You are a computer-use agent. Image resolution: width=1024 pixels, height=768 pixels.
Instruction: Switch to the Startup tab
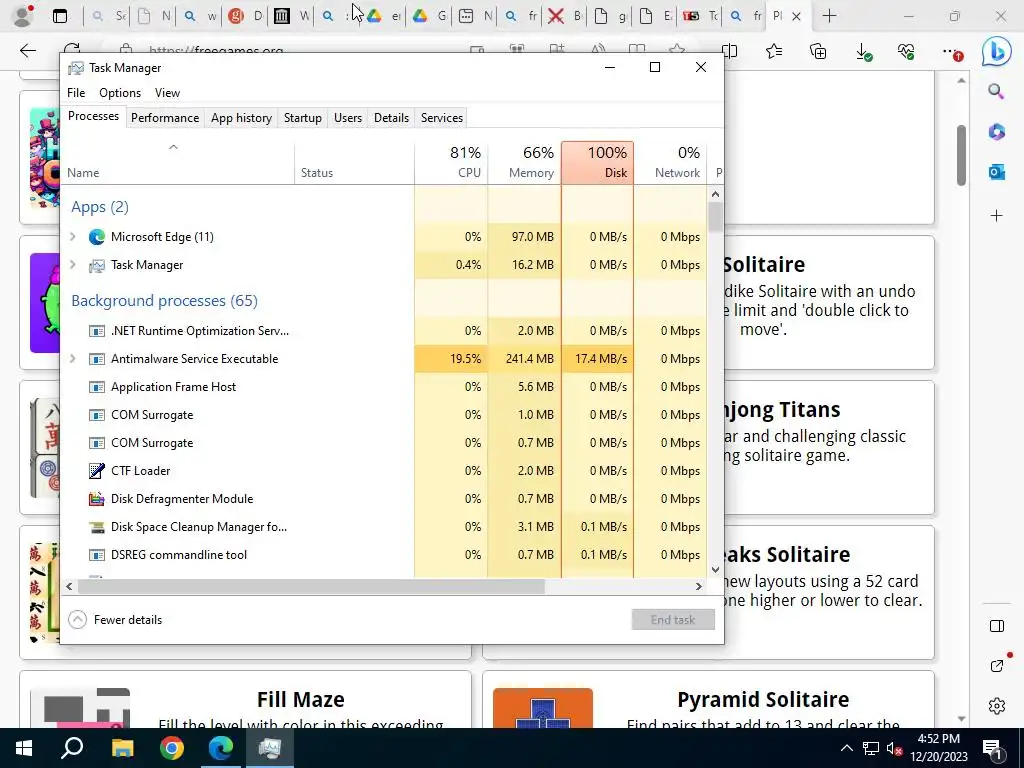tap(302, 118)
